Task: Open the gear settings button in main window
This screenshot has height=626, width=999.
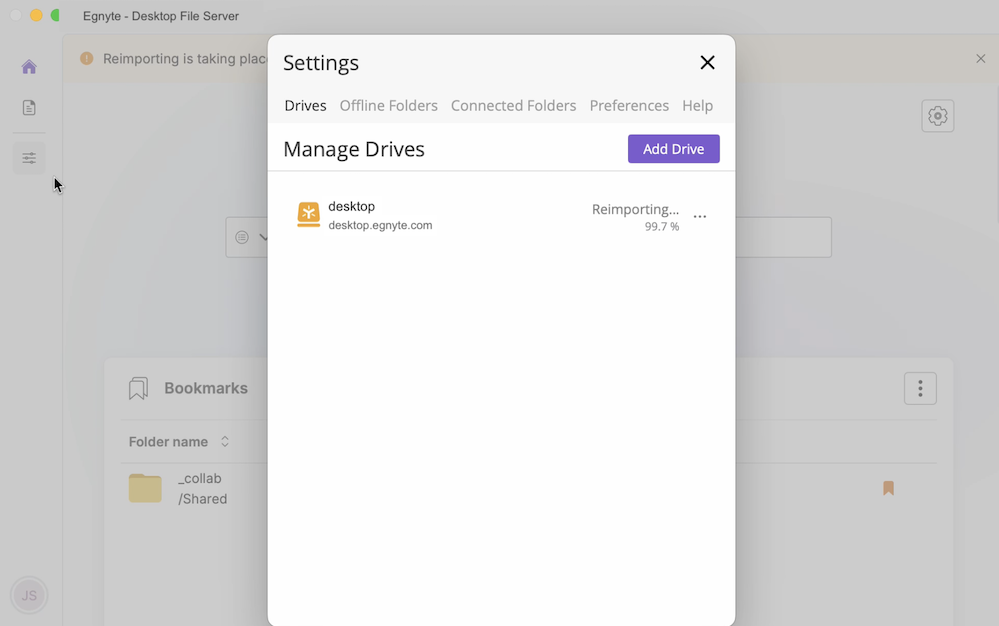Action: (937, 116)
